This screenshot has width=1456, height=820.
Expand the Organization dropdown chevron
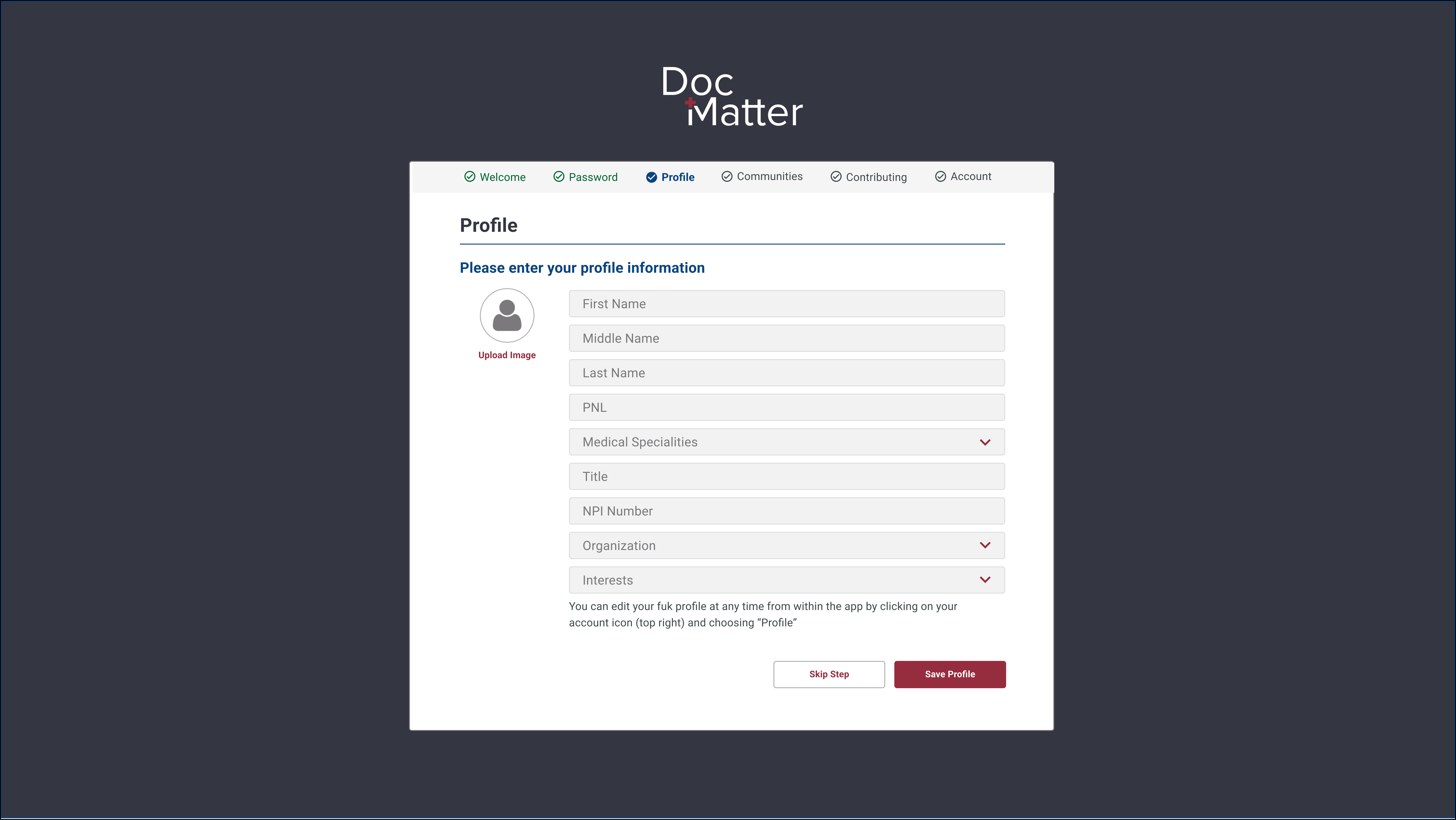(985, 546)
